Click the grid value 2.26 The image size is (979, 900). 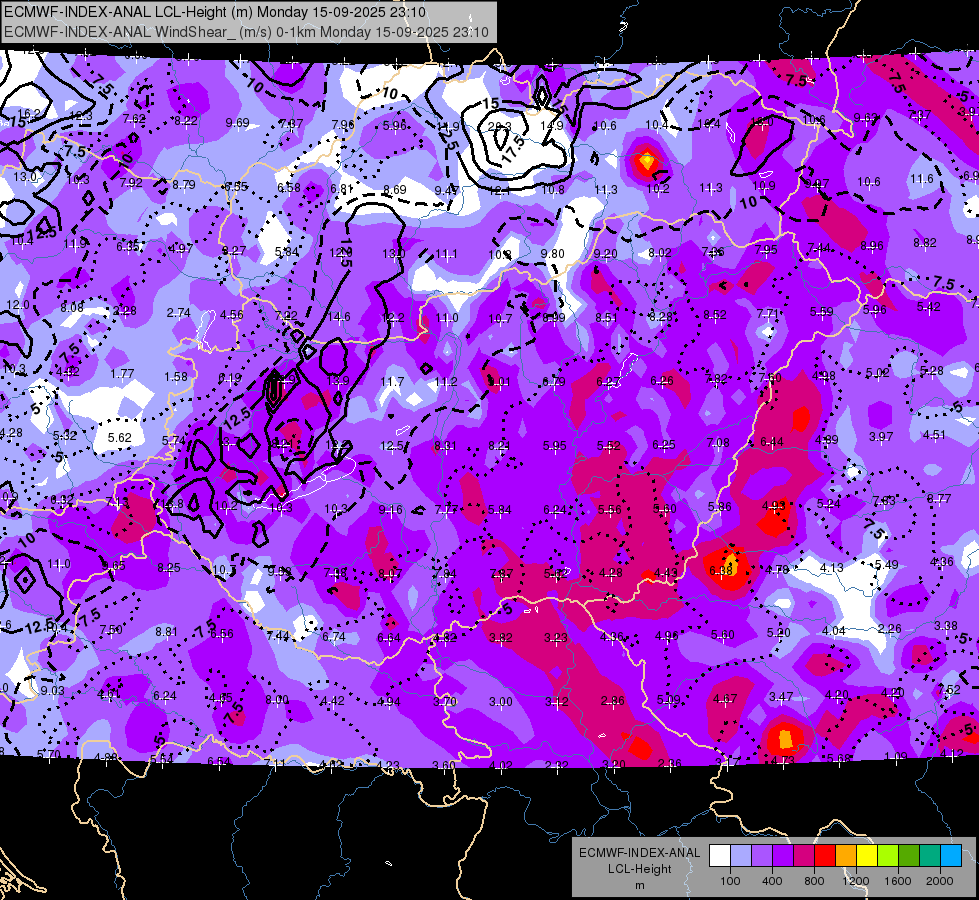coord(889,628)
